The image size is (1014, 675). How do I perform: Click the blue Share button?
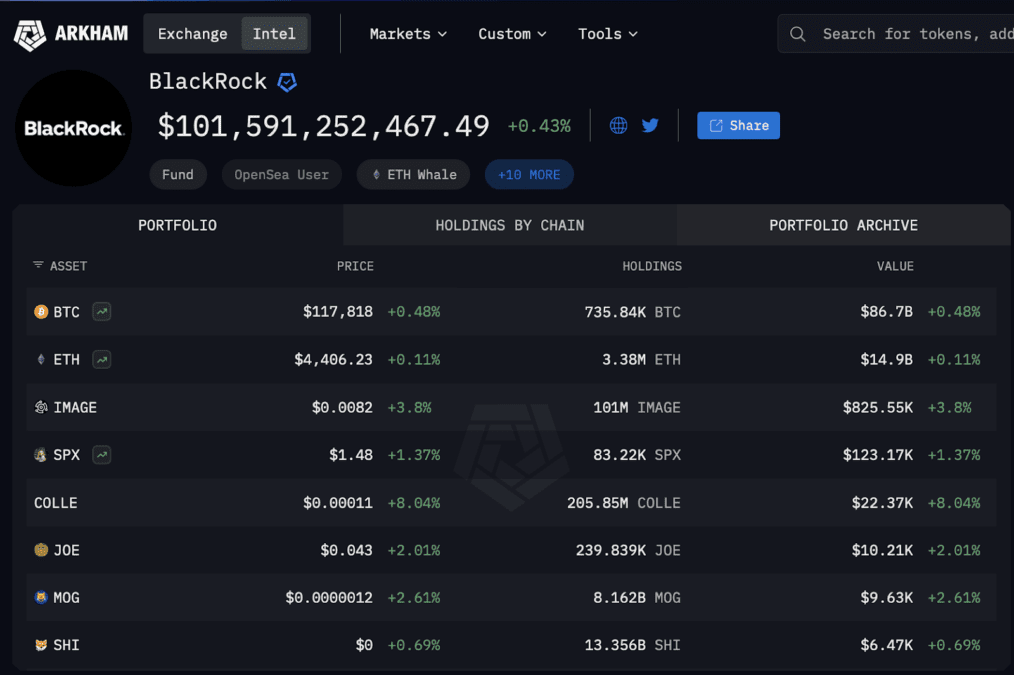(x=738, y=125)
